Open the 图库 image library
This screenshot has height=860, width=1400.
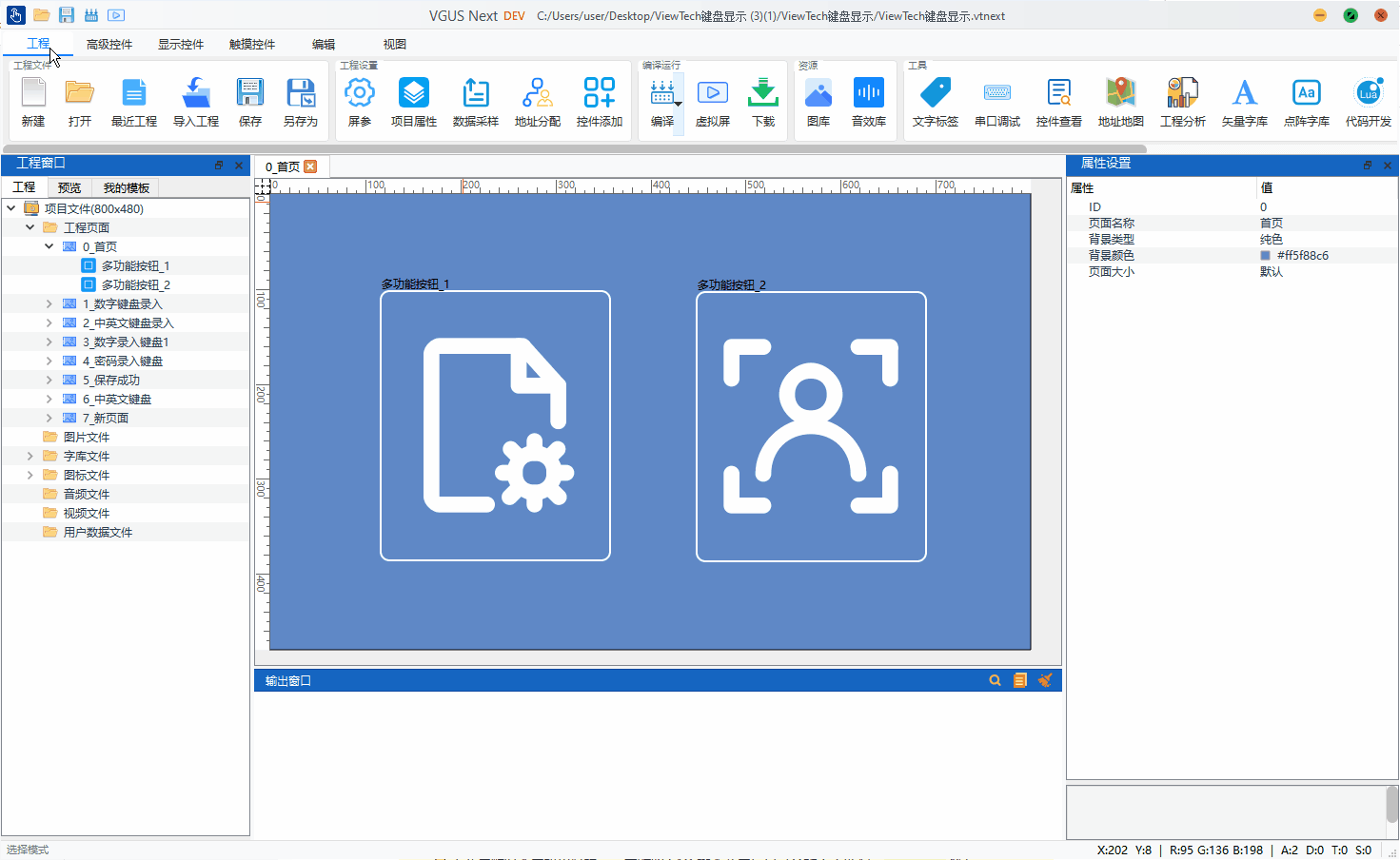818,102
